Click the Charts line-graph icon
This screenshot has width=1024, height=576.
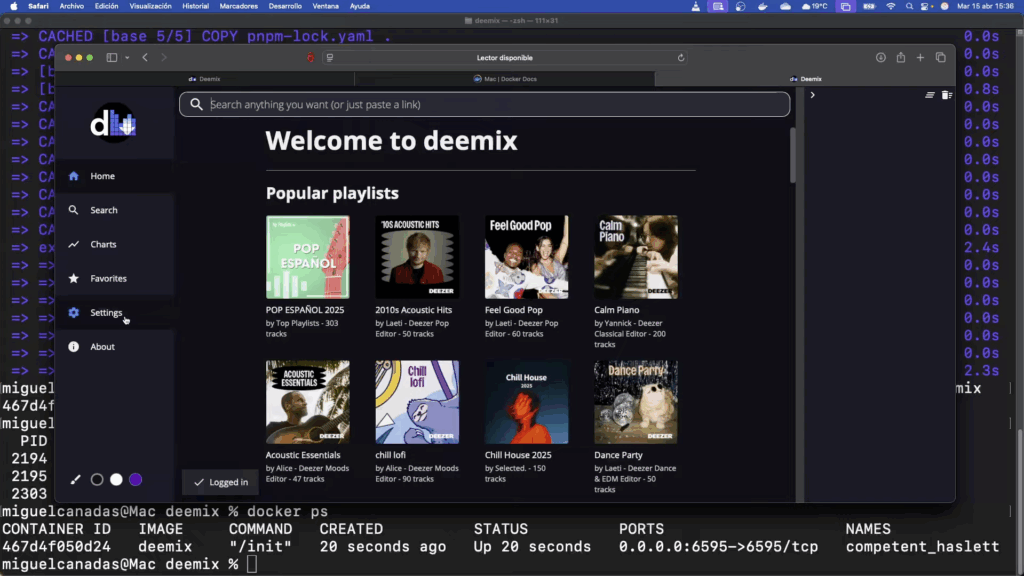[x=74, y=244]
